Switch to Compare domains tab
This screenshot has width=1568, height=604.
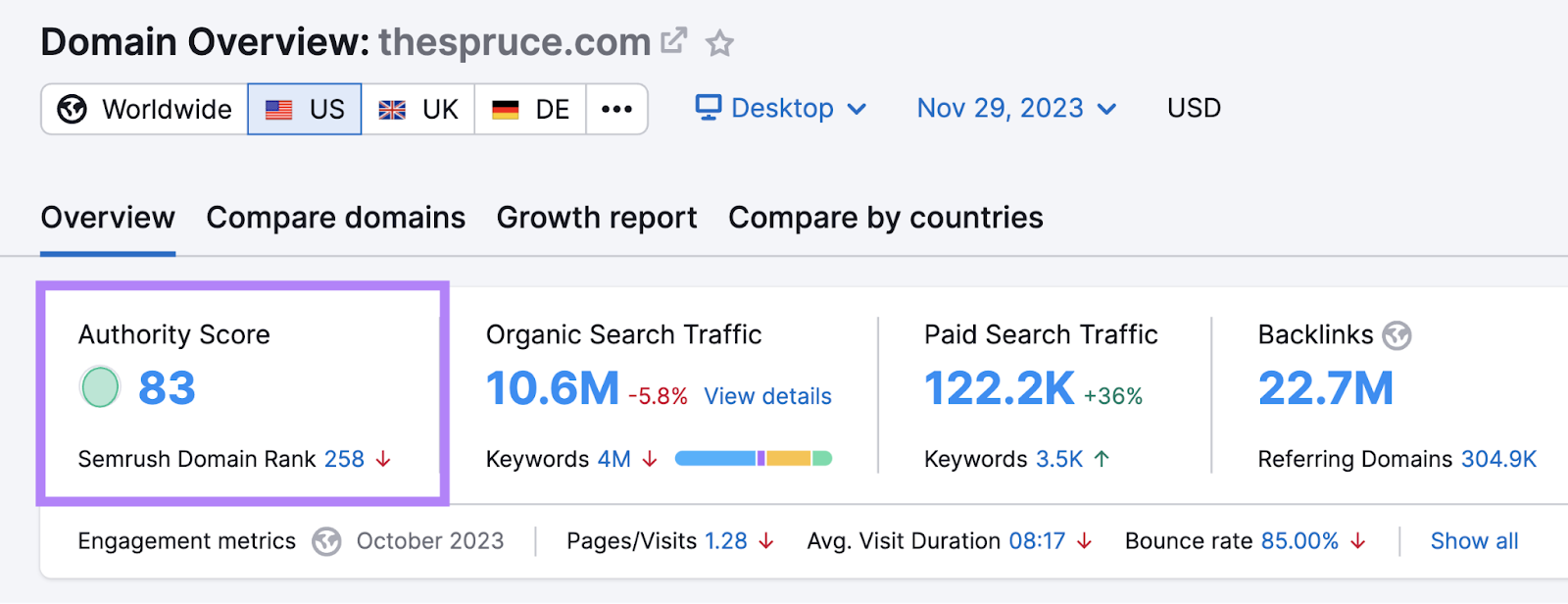click(x=336, y=218)
